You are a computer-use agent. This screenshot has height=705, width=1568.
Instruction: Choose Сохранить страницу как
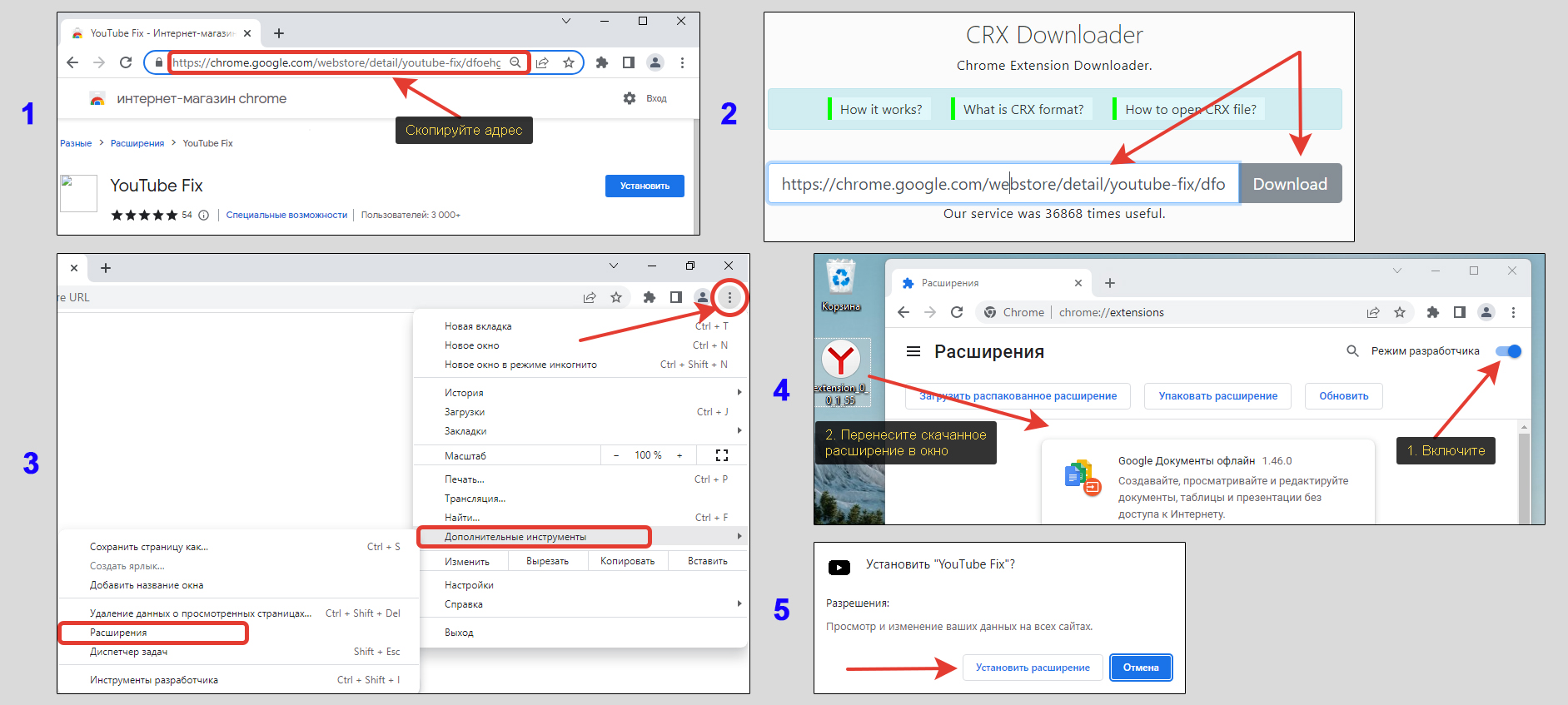[x=240, y=547]
